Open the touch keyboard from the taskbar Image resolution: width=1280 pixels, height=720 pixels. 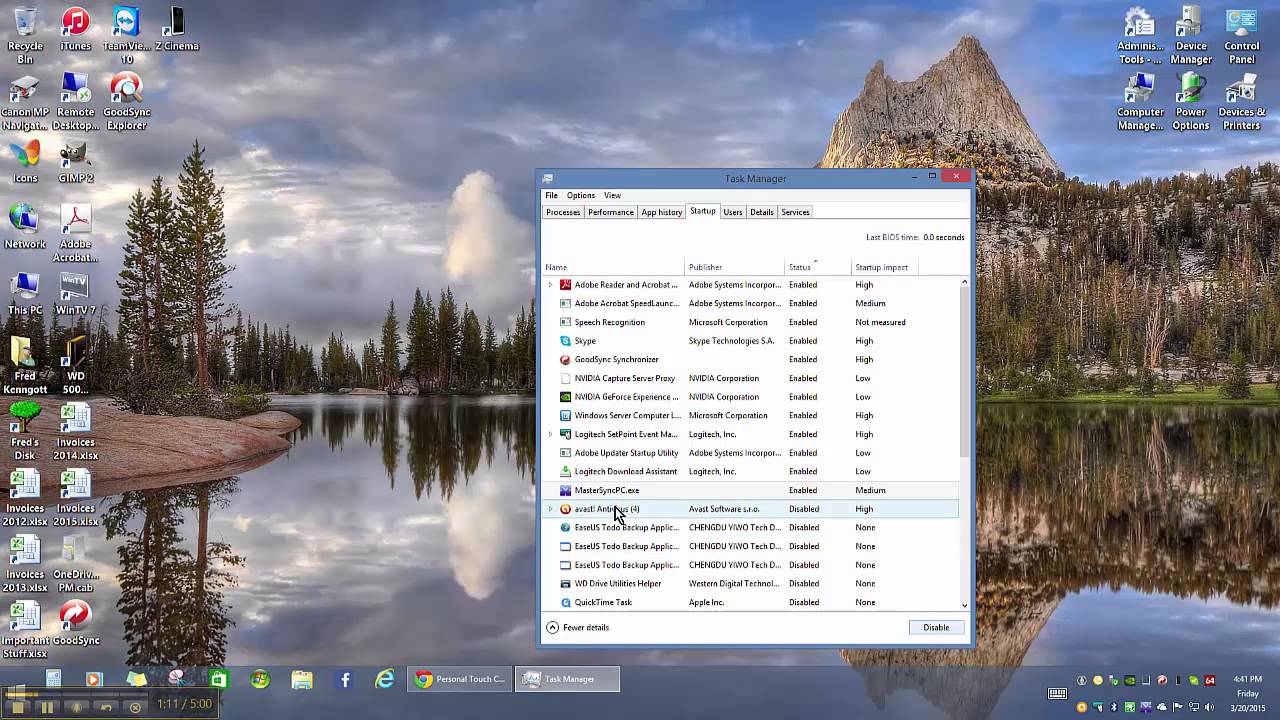pyautogui.click(x=1057, y=693)
